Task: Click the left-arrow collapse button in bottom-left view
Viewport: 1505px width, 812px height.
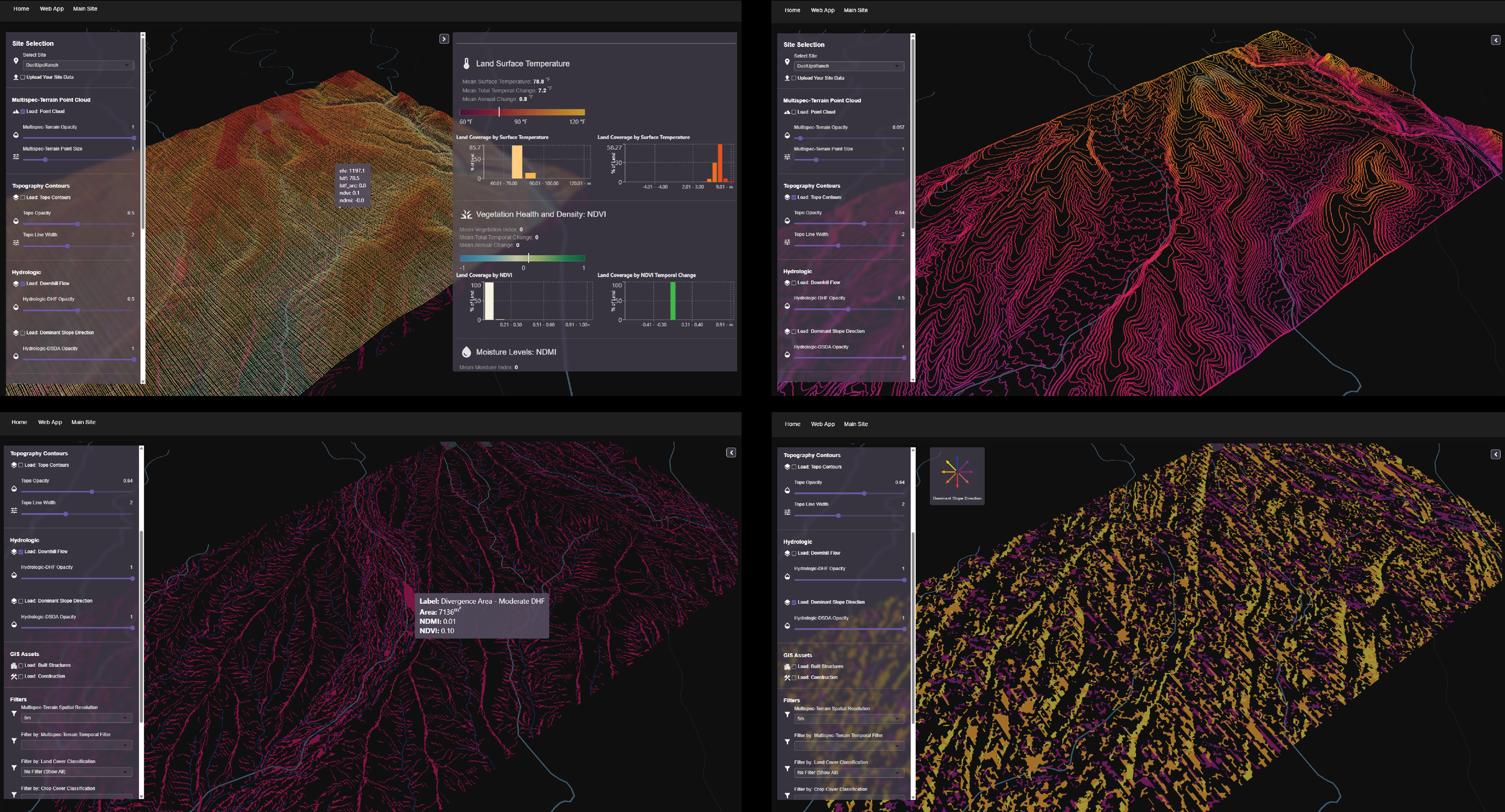Action: point(731,453)
